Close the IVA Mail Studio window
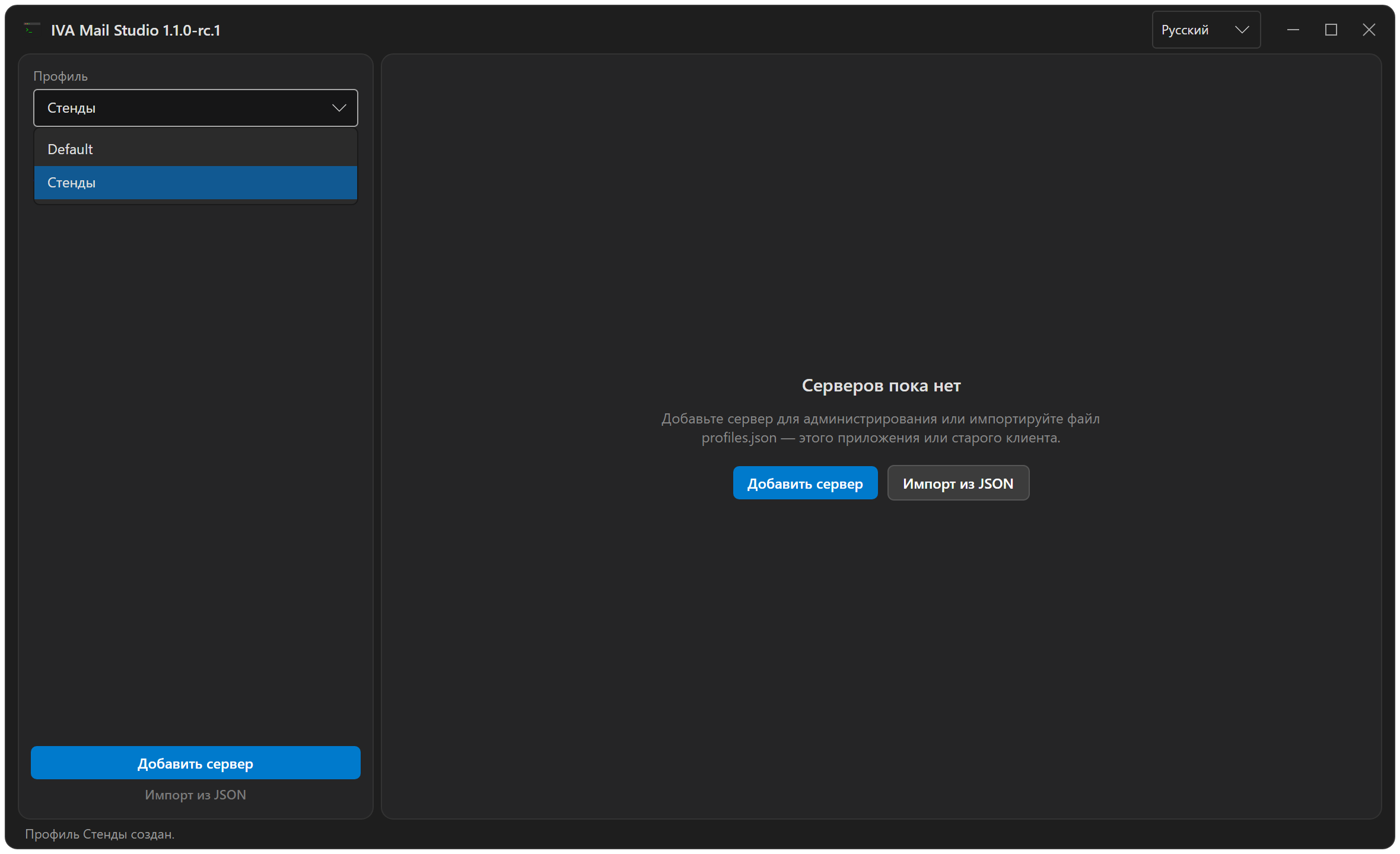 click(x=1369, y=30)
